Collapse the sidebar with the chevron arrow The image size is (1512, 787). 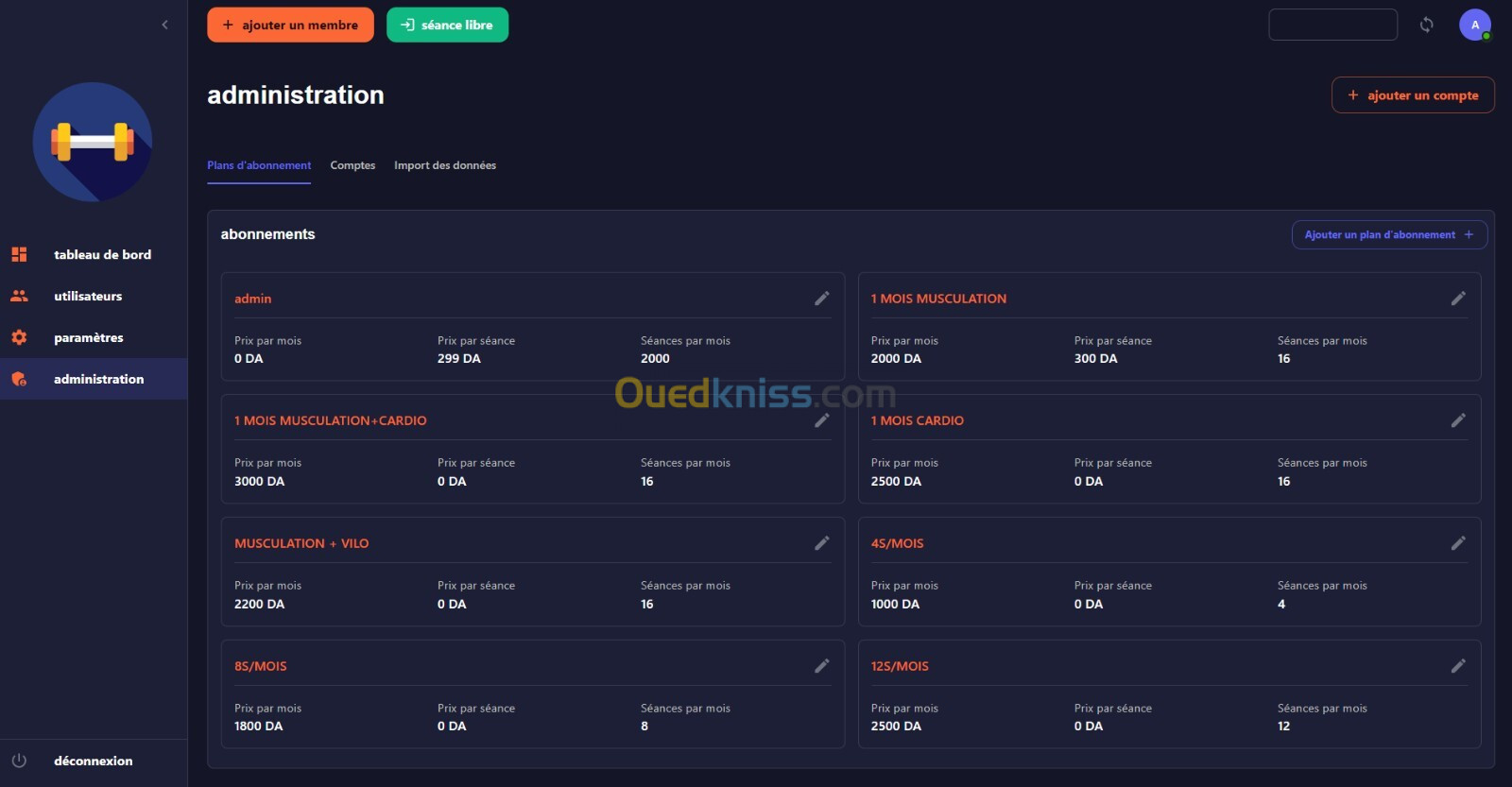[x=164, y=25]
